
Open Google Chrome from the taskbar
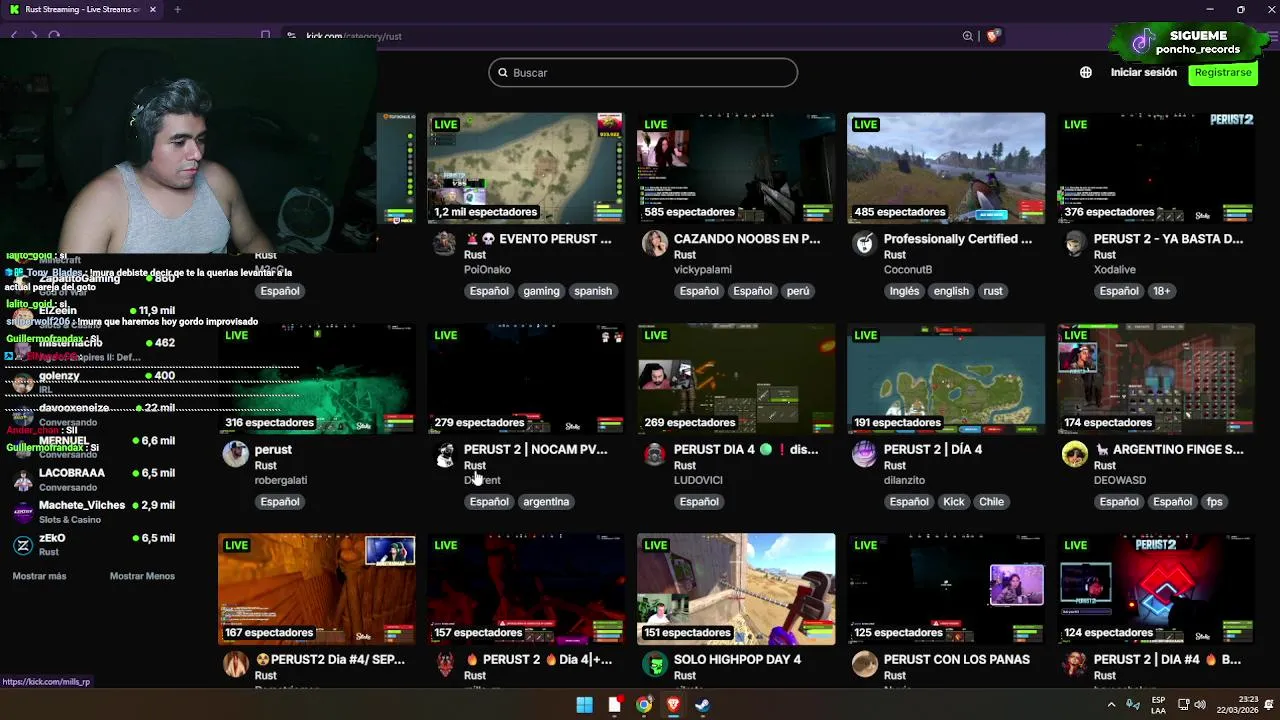[x=644, y=705]
